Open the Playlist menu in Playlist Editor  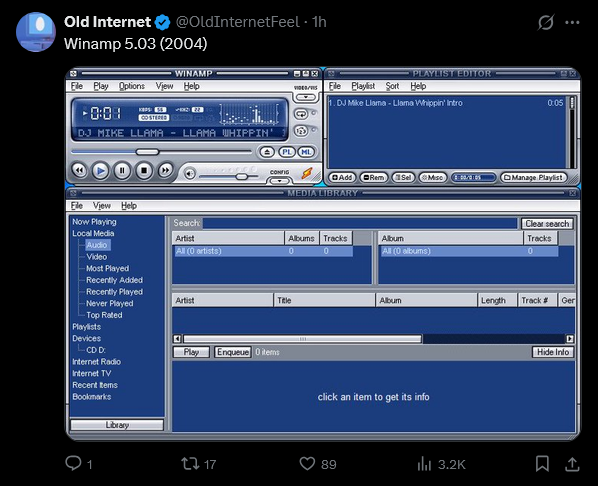coord(363,86)
